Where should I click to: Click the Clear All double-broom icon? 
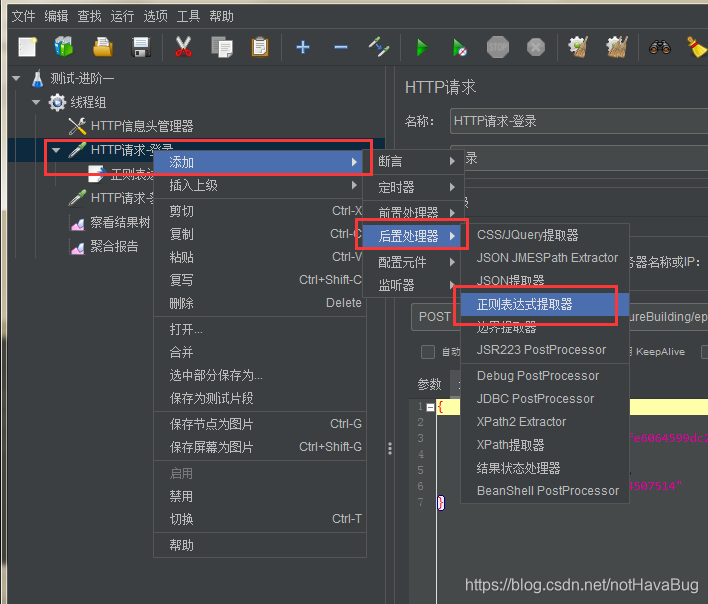[617, 47]
